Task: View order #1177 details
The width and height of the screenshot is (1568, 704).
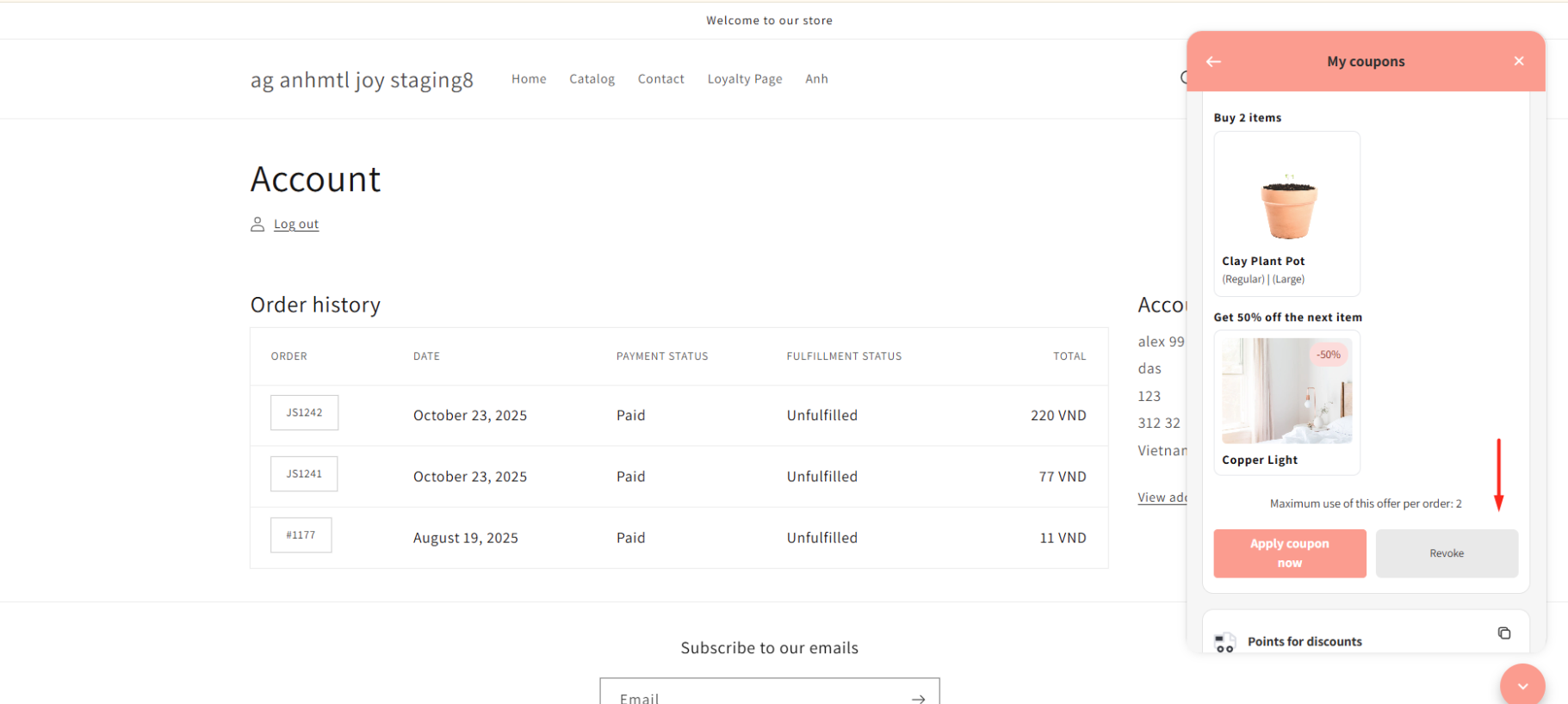Action: click(x=301, y=535)
